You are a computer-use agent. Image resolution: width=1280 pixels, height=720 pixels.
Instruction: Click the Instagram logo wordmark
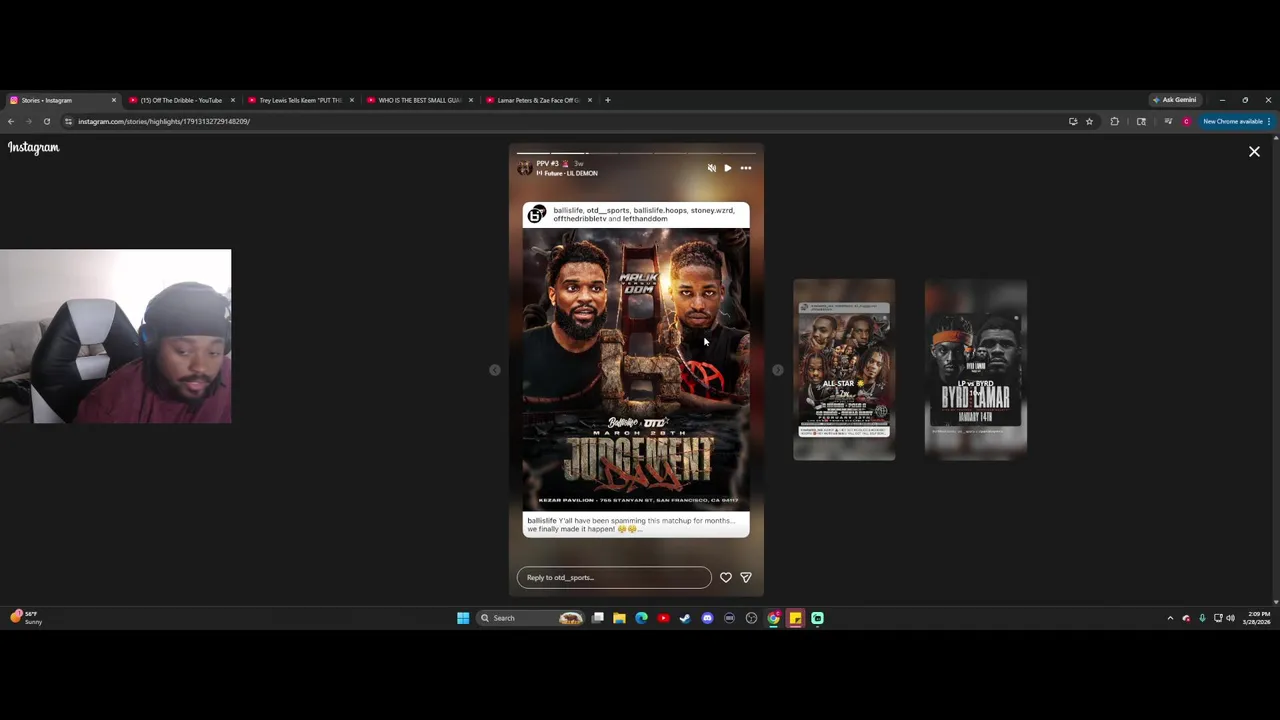tap(34, 148)
